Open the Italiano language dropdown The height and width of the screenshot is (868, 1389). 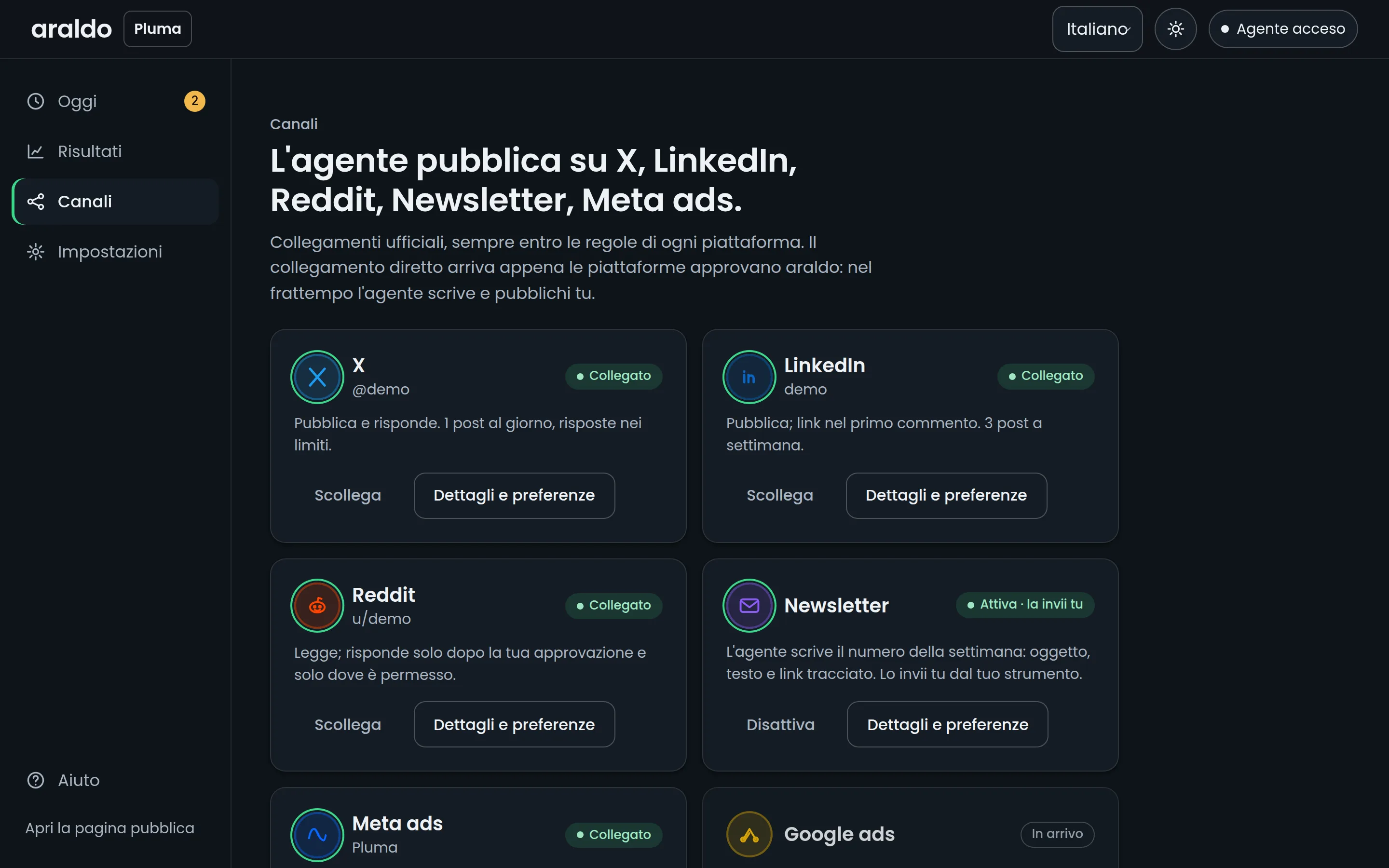[1097, 29]
